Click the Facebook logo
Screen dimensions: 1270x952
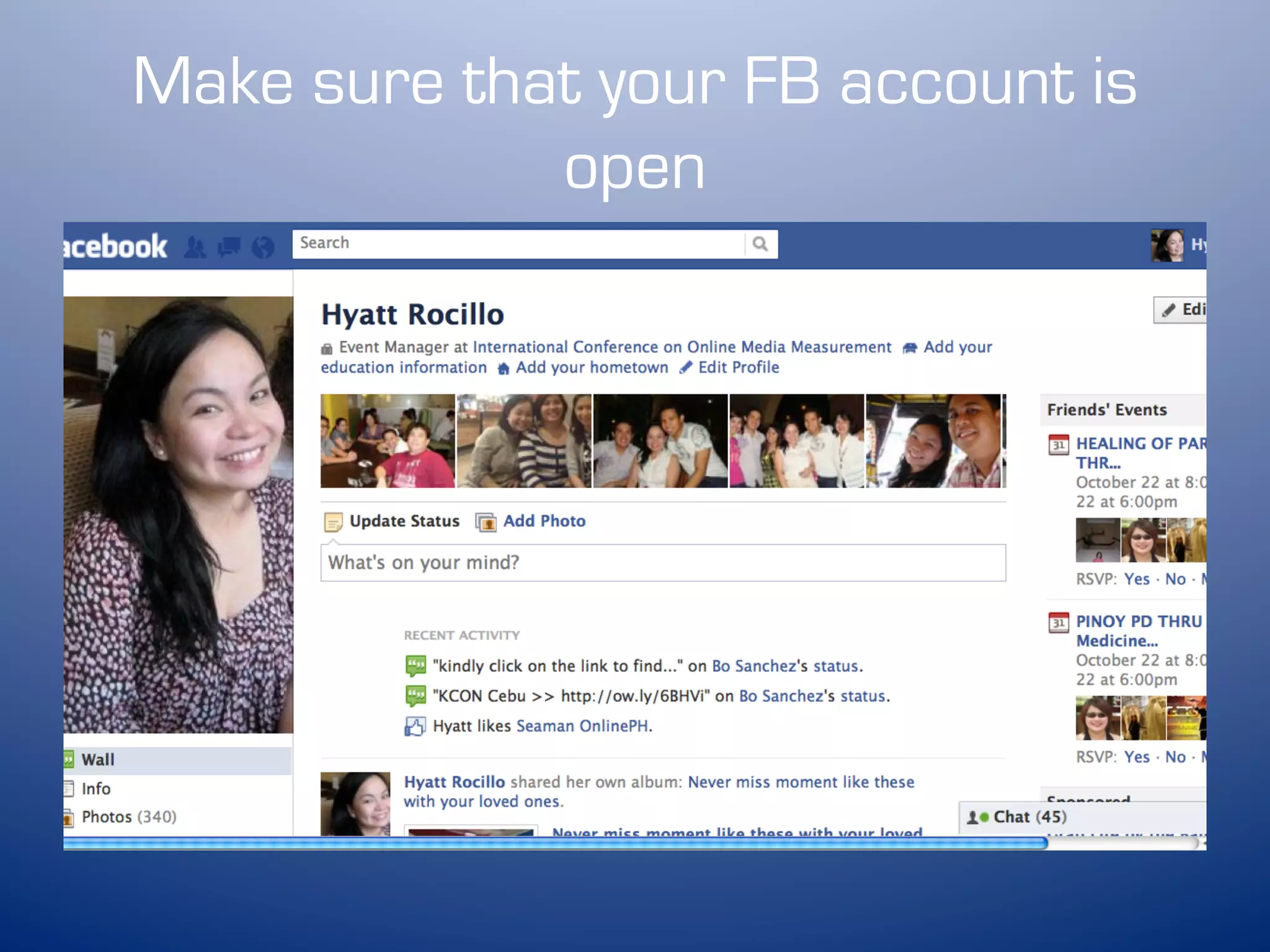pos(115,247)
